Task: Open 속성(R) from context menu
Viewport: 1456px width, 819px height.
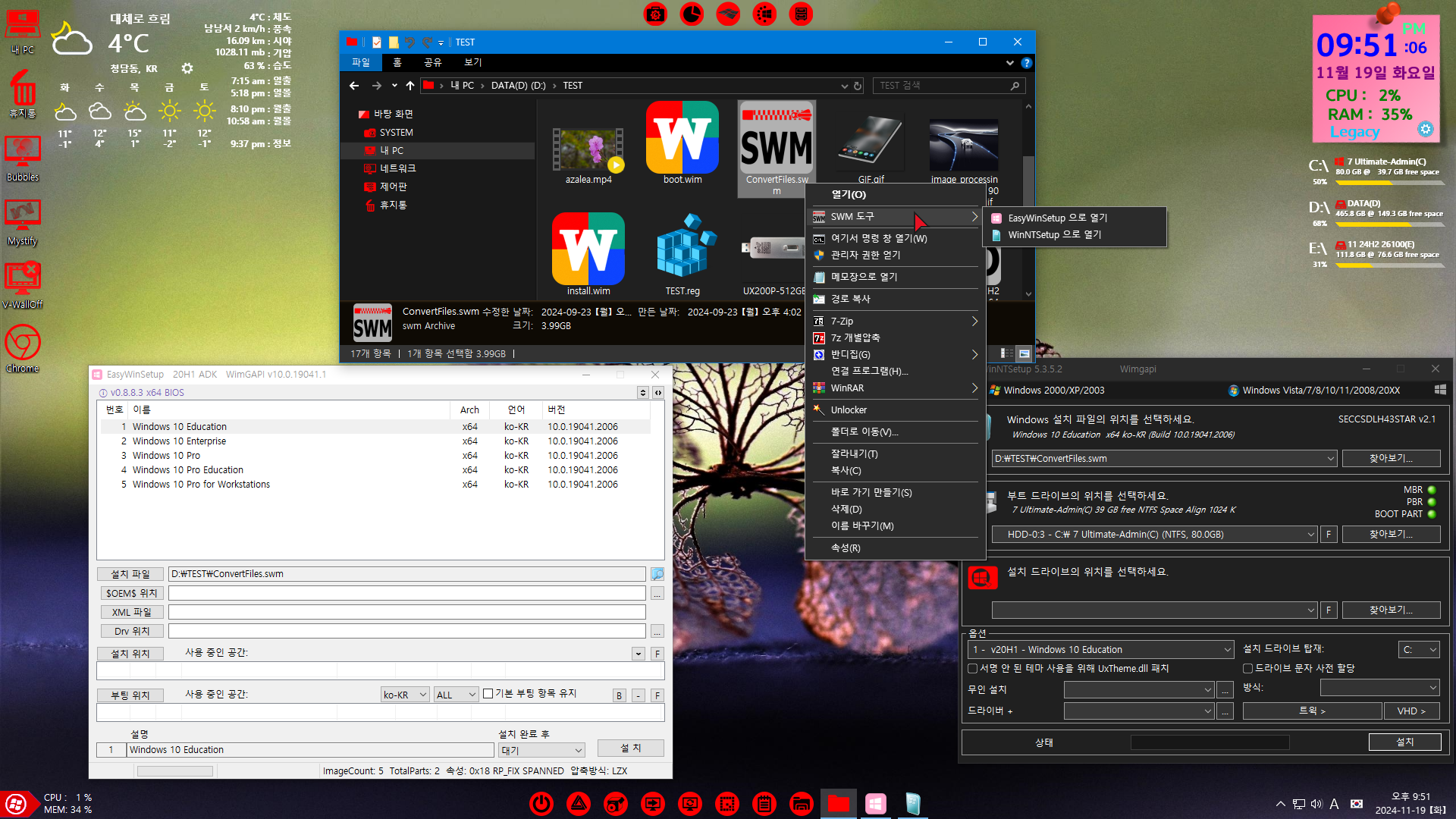Action: tap(895, 548)
